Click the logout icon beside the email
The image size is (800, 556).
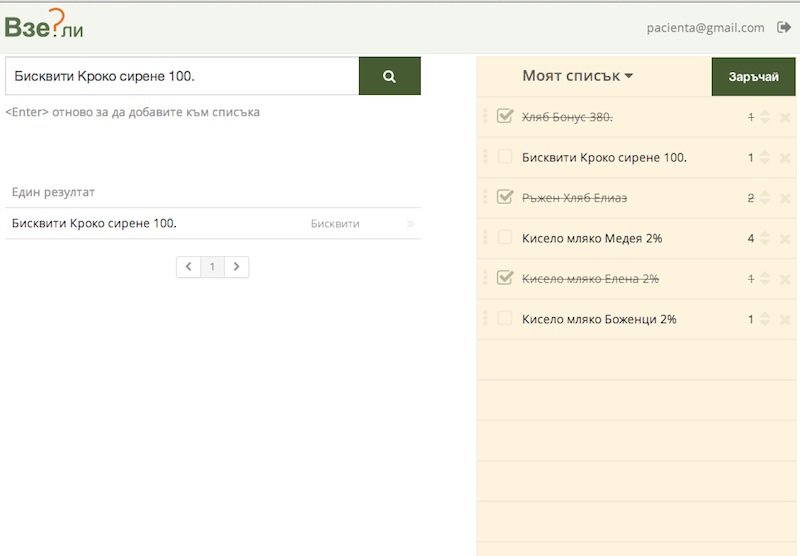pos(784,27)
